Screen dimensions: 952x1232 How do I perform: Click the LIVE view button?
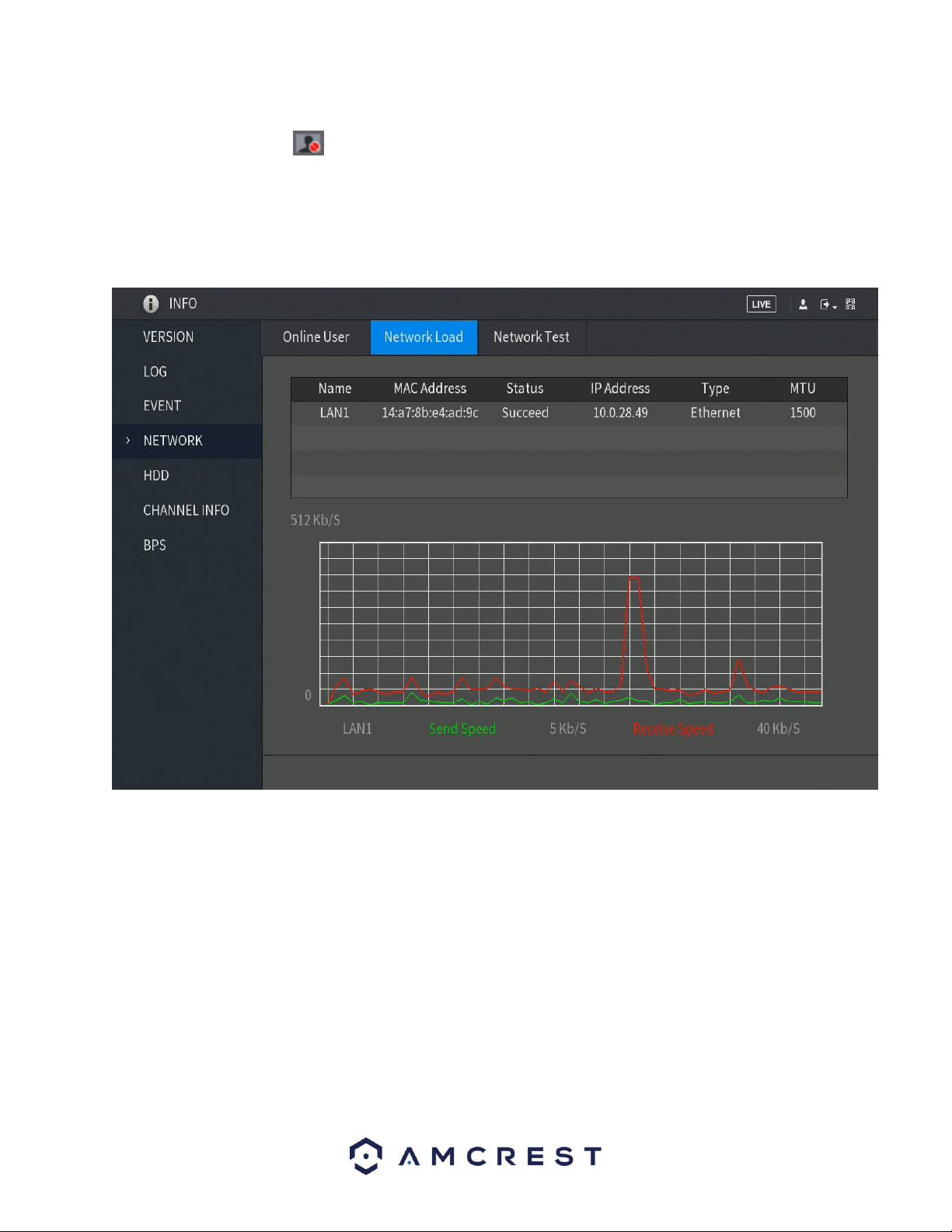point(761,304)
